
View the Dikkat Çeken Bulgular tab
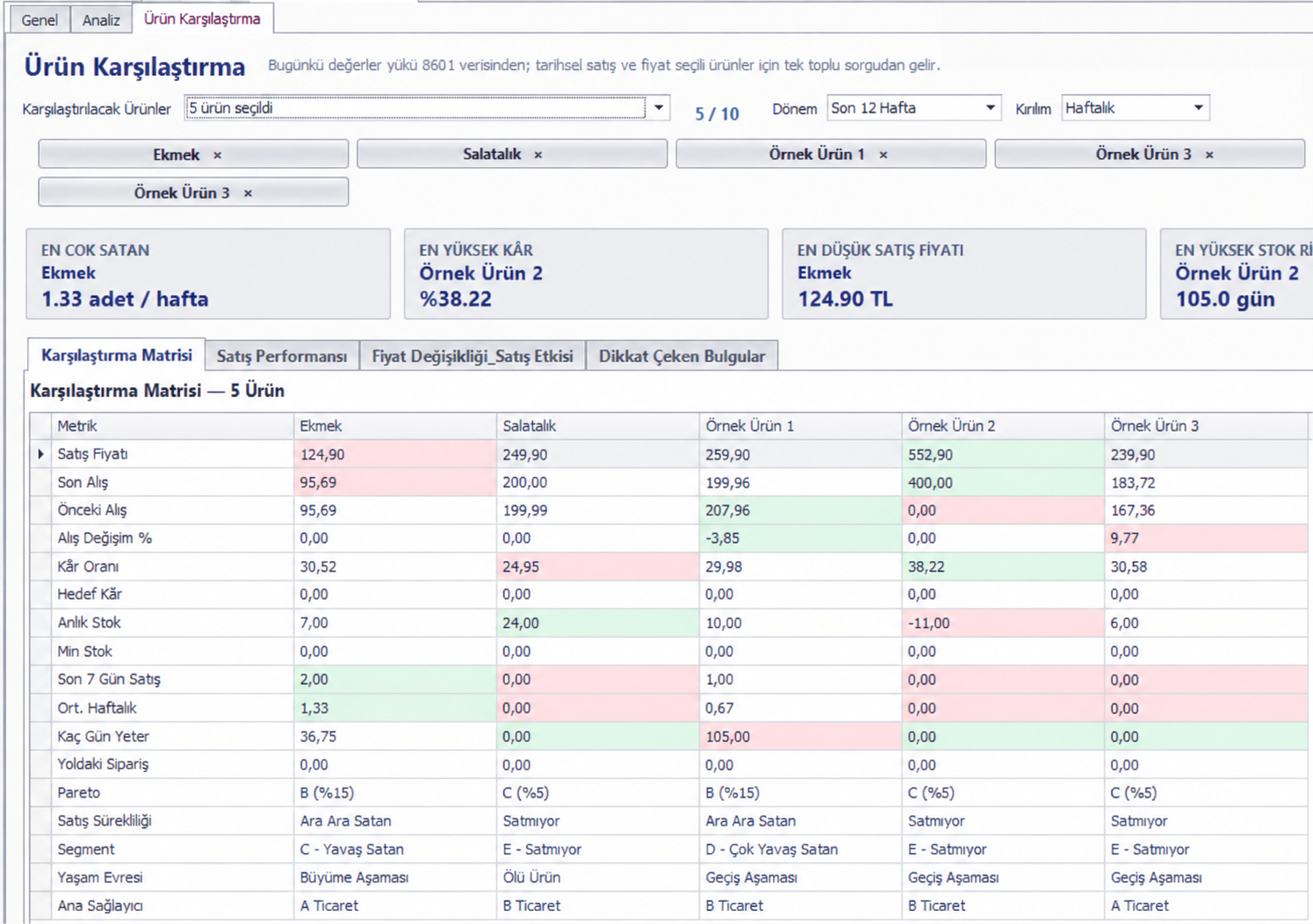tap(682, 356)
